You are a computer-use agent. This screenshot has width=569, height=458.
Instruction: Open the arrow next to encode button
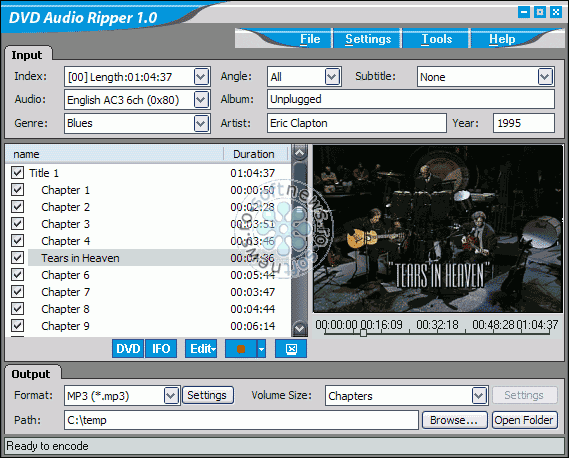pos(261,349)
